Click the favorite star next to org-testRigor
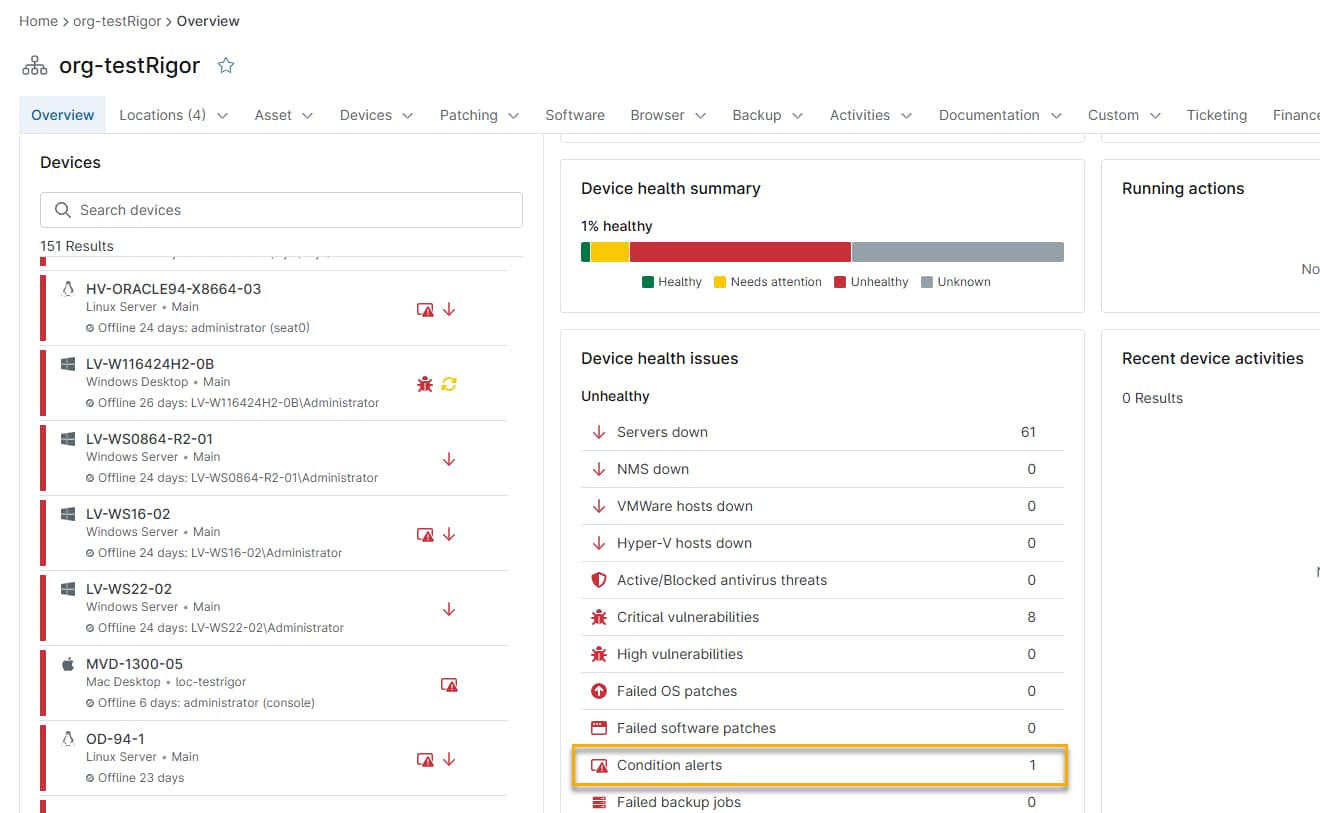The image size is (1320, 813). pos(226,66)
